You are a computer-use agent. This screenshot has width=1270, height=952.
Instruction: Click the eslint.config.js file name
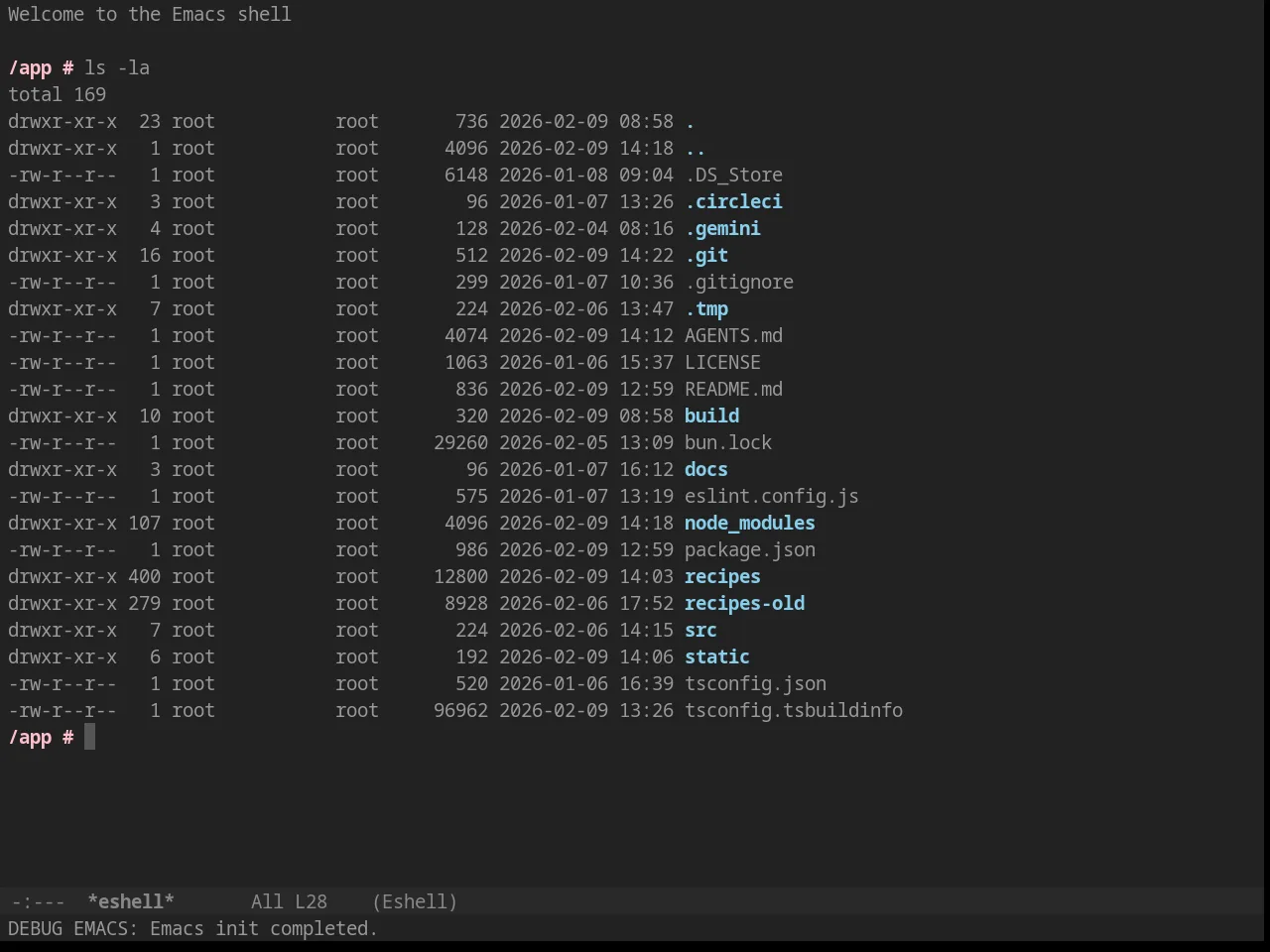(x=772, y=496)
